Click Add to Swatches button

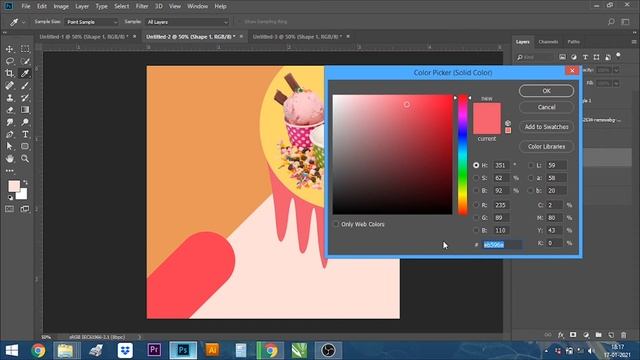pos(546,127)
